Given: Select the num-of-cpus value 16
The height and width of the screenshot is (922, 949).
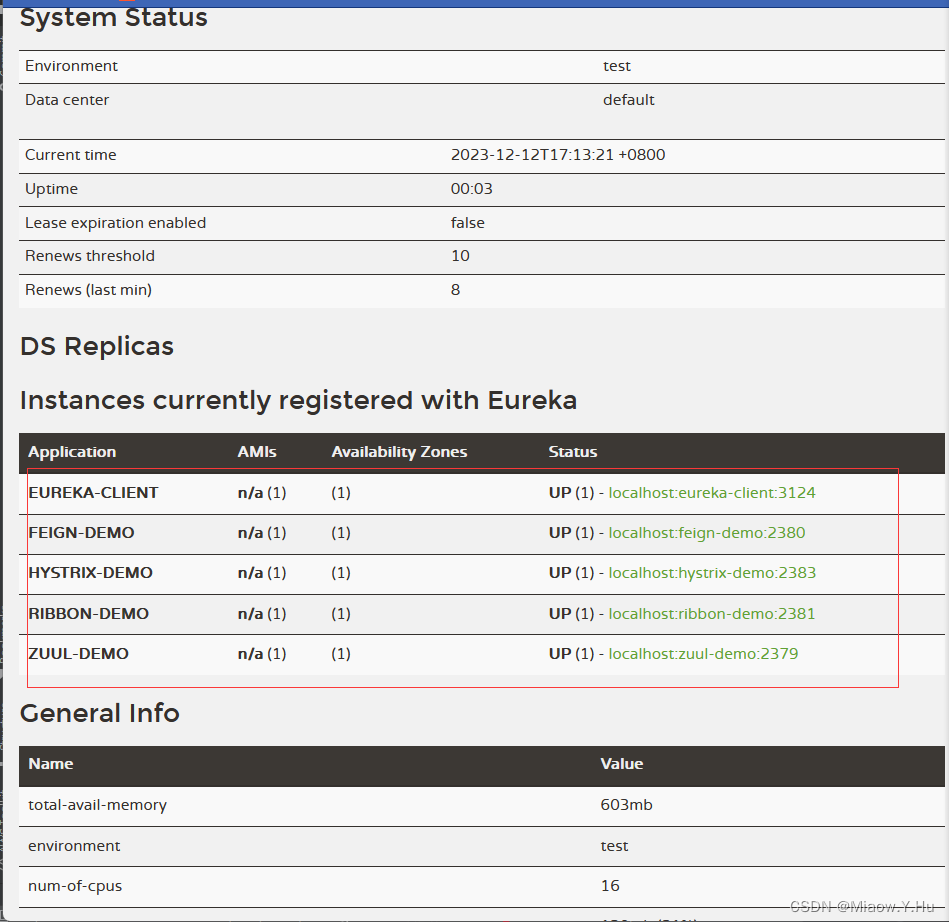Looking at the screenshot, I should click(610, 886).
